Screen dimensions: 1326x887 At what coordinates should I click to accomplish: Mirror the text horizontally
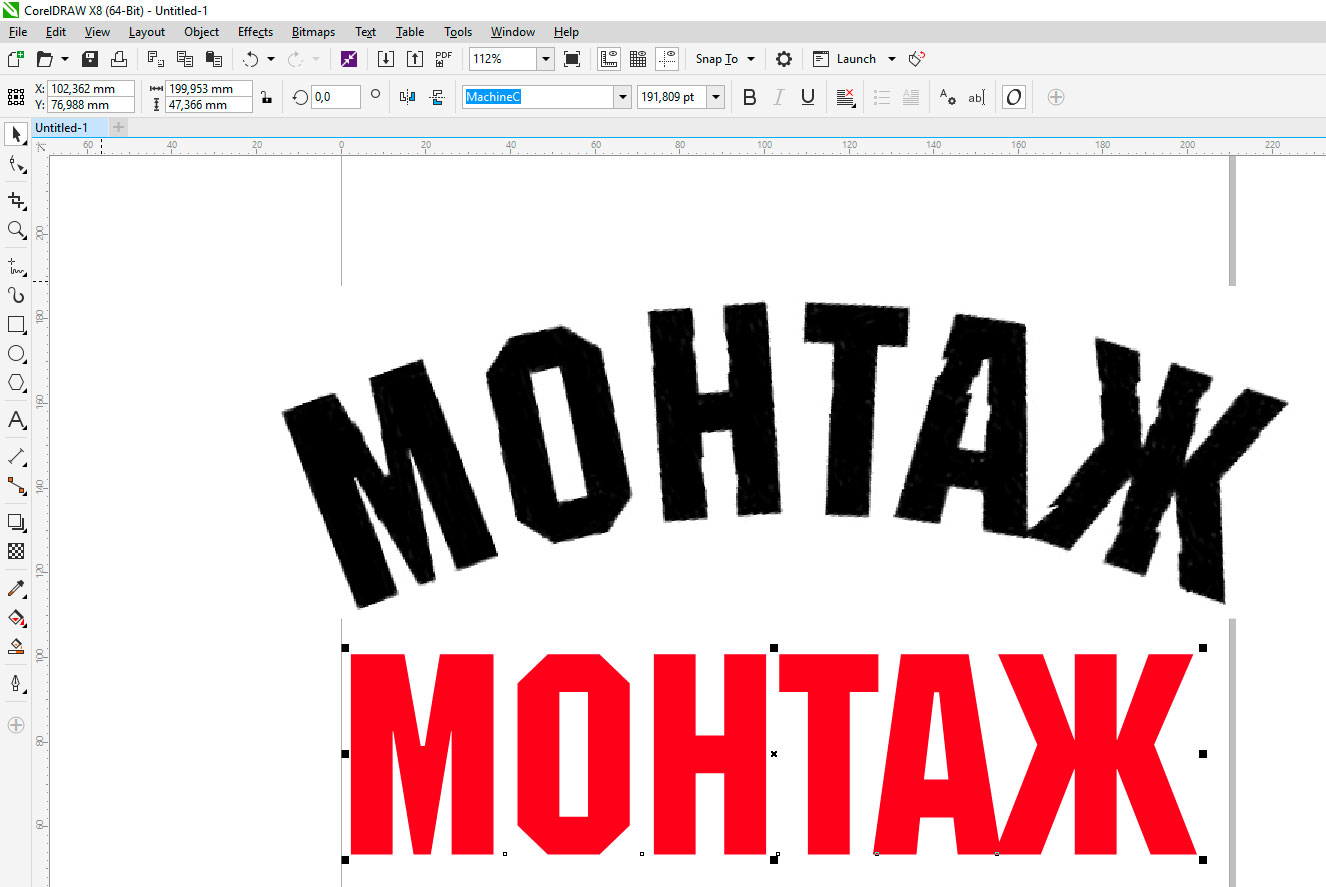(407, 97)
